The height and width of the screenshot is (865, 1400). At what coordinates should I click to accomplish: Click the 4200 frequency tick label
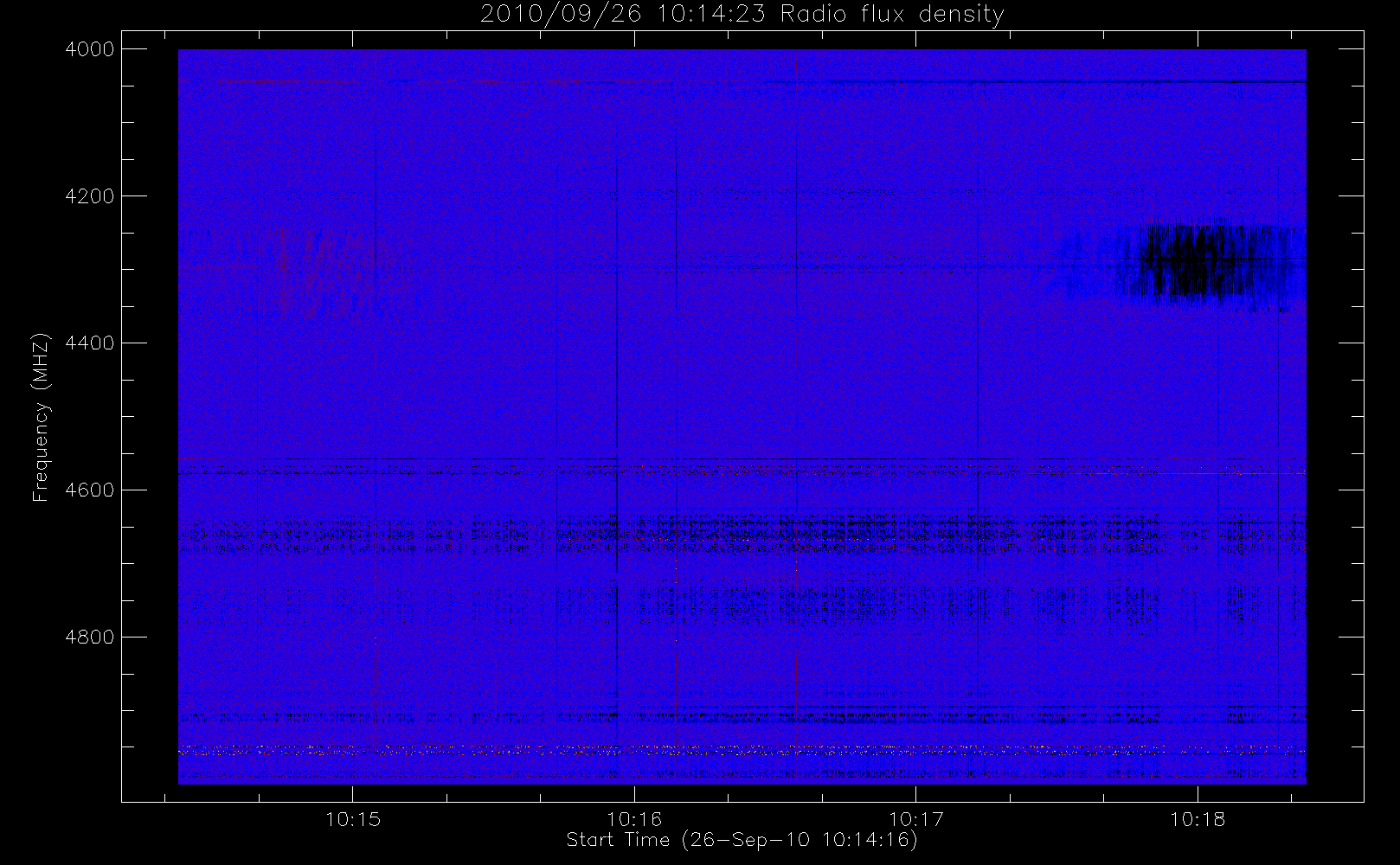90,196
